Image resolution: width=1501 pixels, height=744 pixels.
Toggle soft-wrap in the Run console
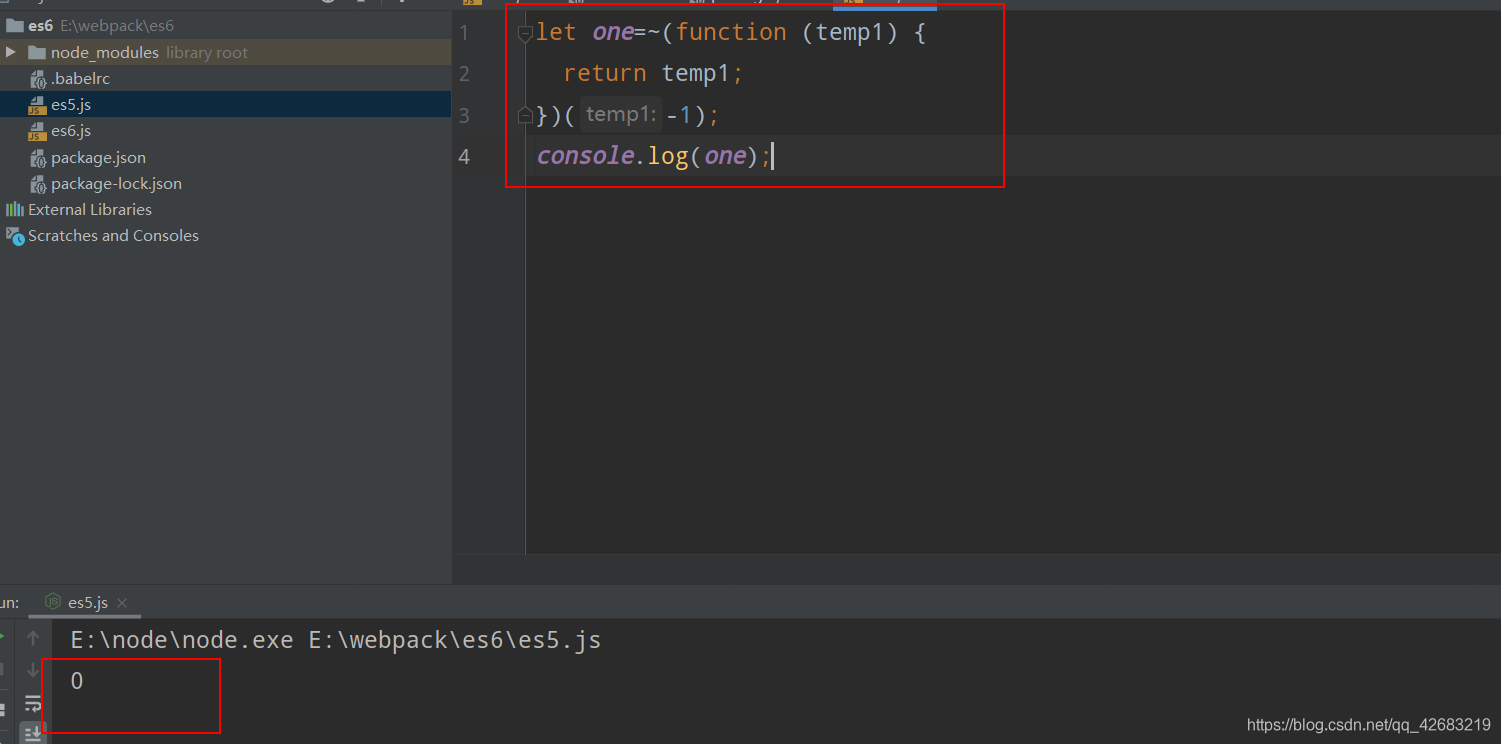(33, 702)
